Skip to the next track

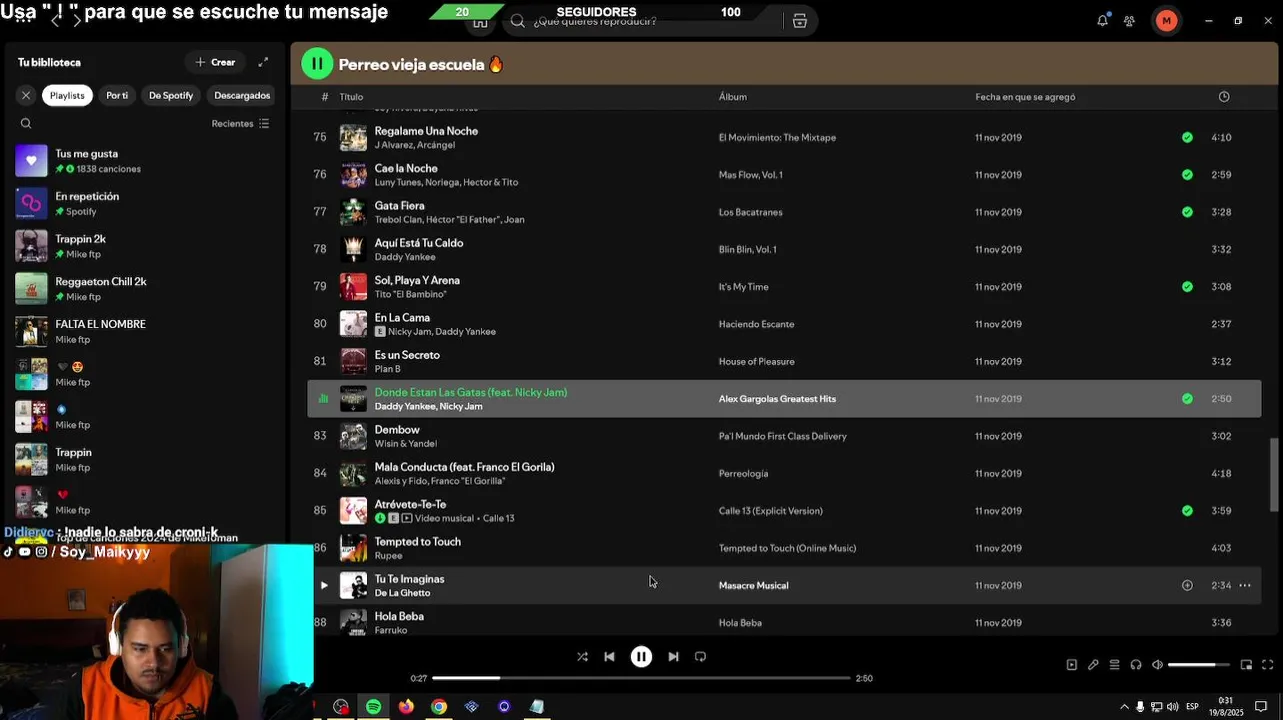pos(673,657)
